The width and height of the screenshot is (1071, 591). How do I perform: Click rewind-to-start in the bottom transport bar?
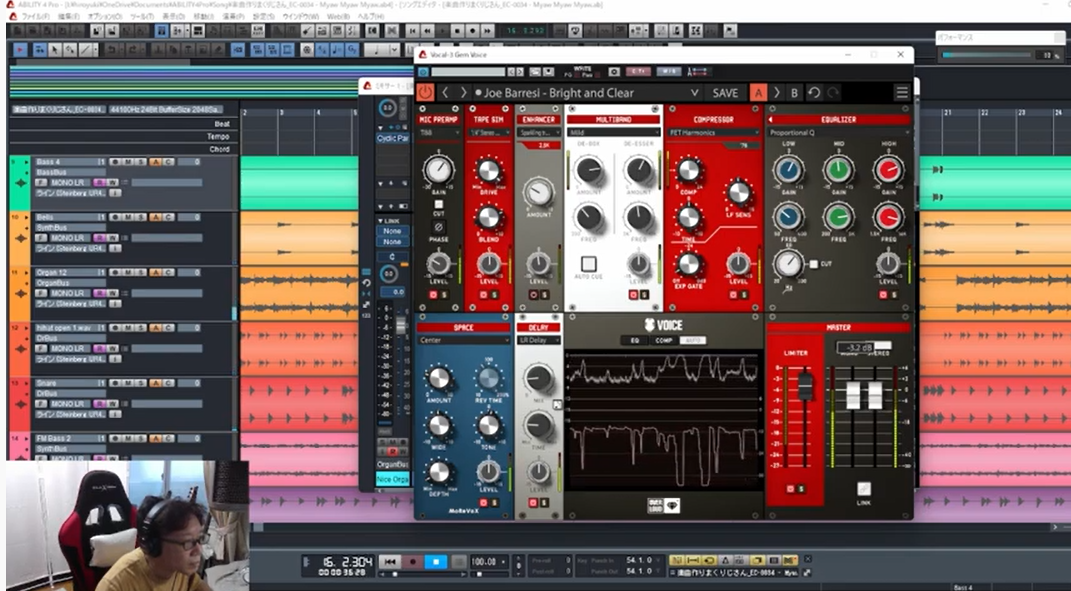tap(389, 562)
